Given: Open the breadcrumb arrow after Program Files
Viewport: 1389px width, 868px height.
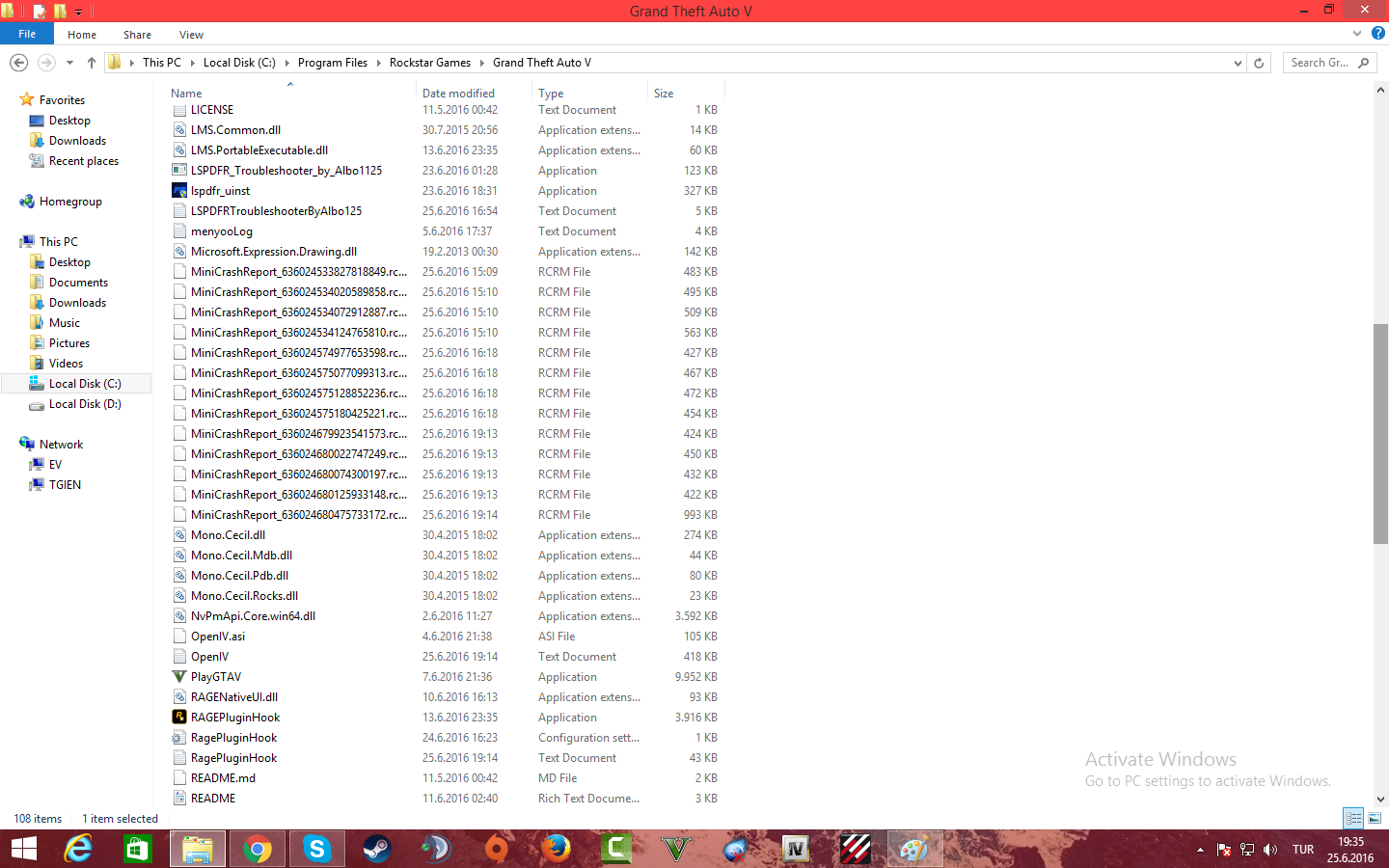Looking at the screenshot, I should pyautogui.click(x=378, y=63).
